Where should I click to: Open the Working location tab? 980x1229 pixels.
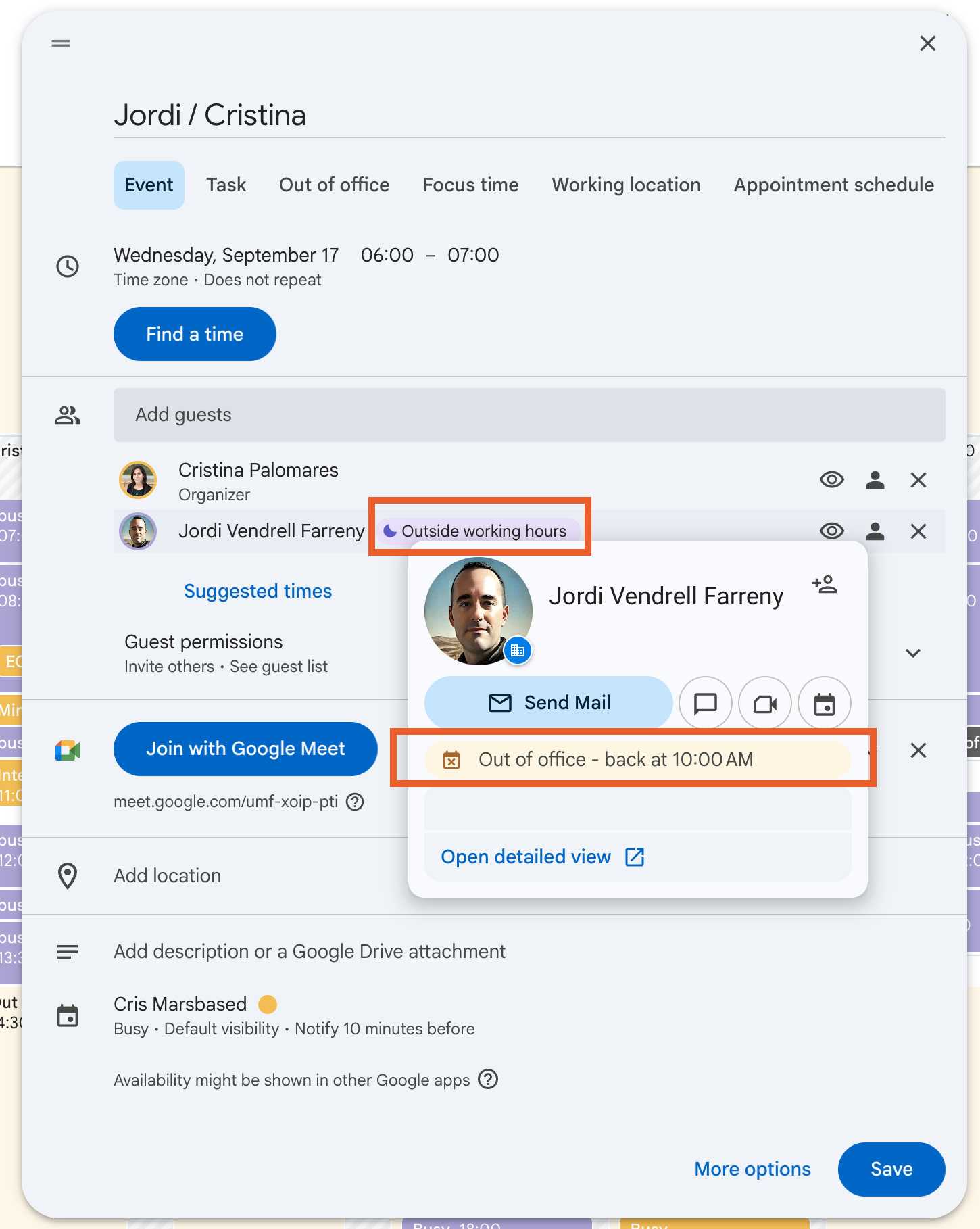tap(626, 185)
